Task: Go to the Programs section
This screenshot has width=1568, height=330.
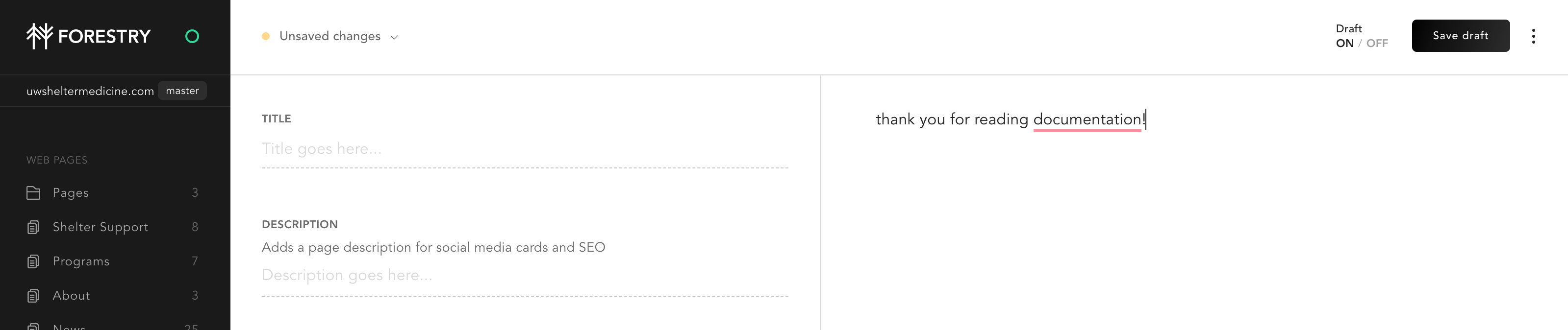Action: coord(81,261)
